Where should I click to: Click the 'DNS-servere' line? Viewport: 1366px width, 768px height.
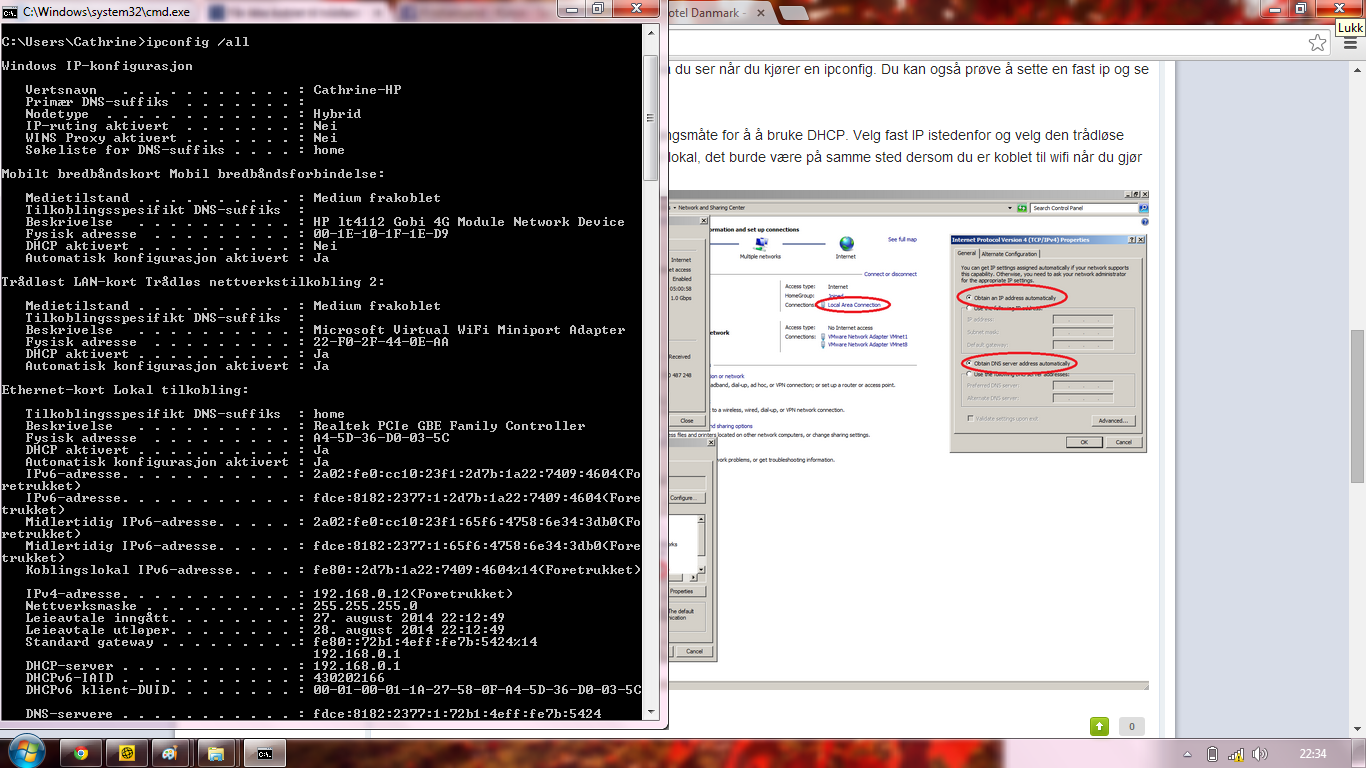click(313, 714)
